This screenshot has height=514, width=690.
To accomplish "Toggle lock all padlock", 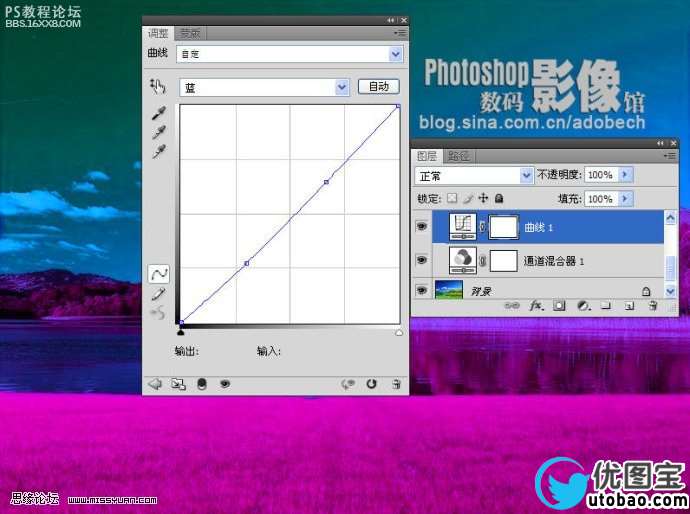I will [499, 198].
